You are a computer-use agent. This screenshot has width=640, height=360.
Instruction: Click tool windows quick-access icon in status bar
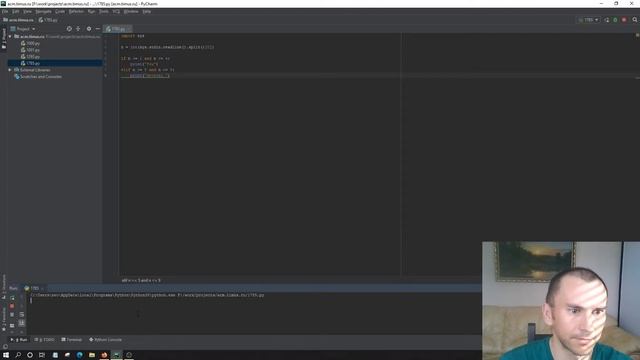pos(5,347)
